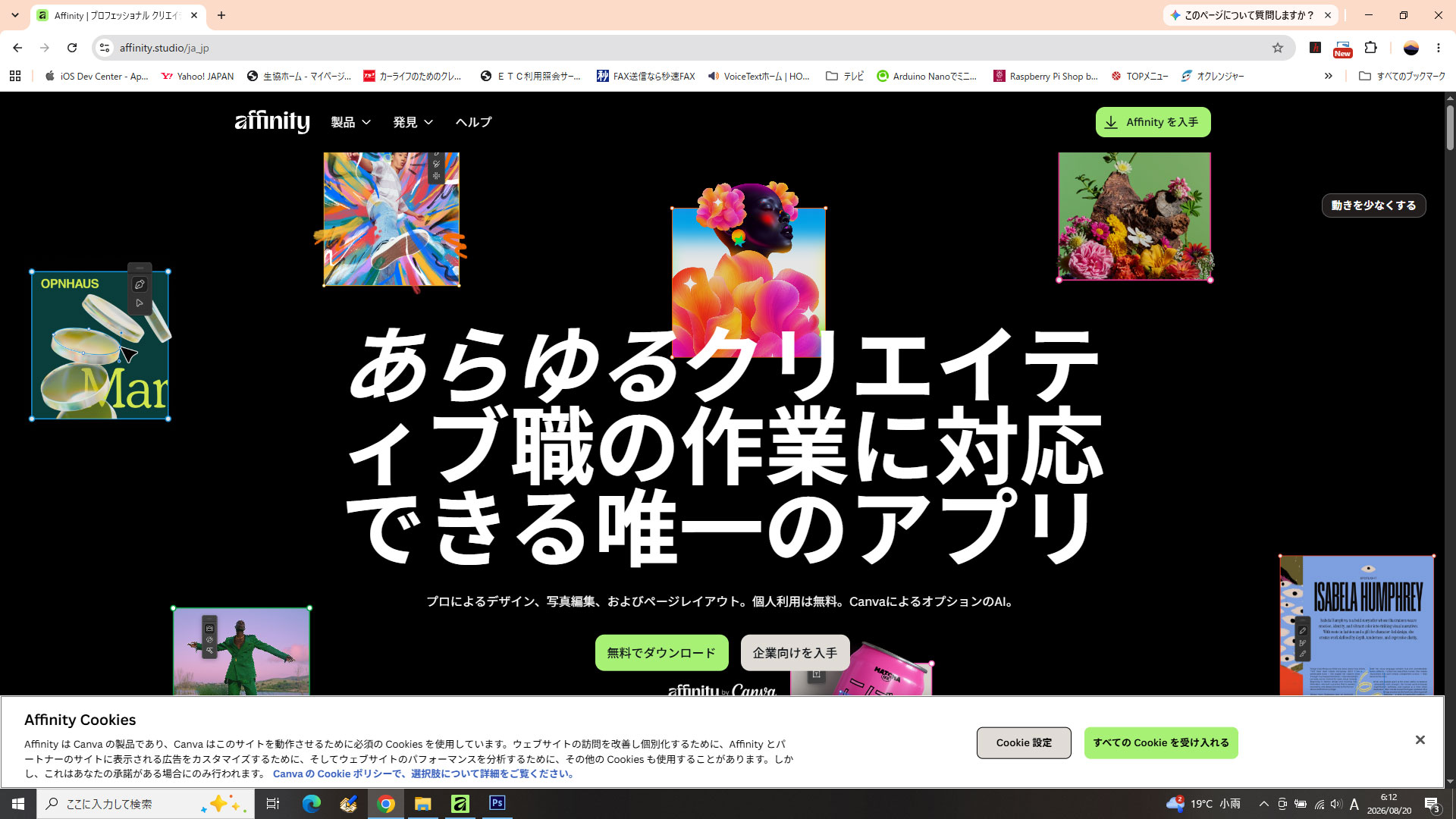Accept all cookies with すべての Cookie を受け入れる
This screenshot has width=1456, height=819.
click(1161, 743)
